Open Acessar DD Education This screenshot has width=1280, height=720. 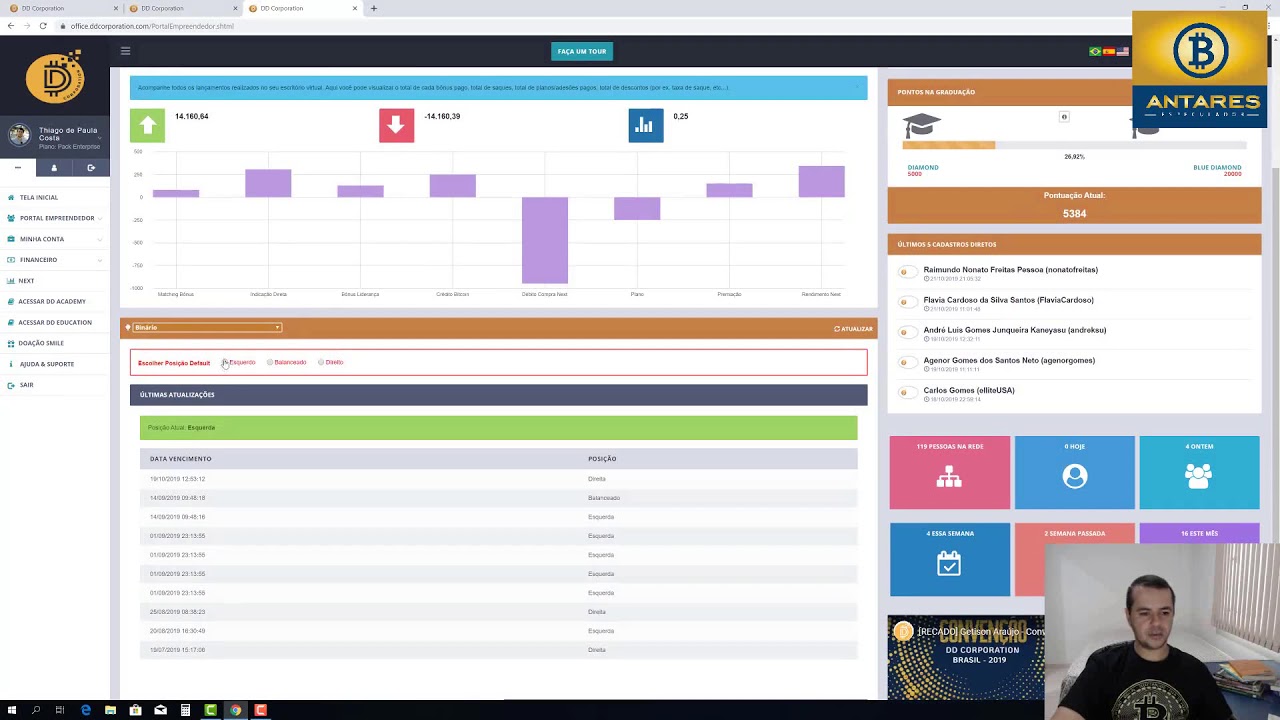tap(55, 322)
